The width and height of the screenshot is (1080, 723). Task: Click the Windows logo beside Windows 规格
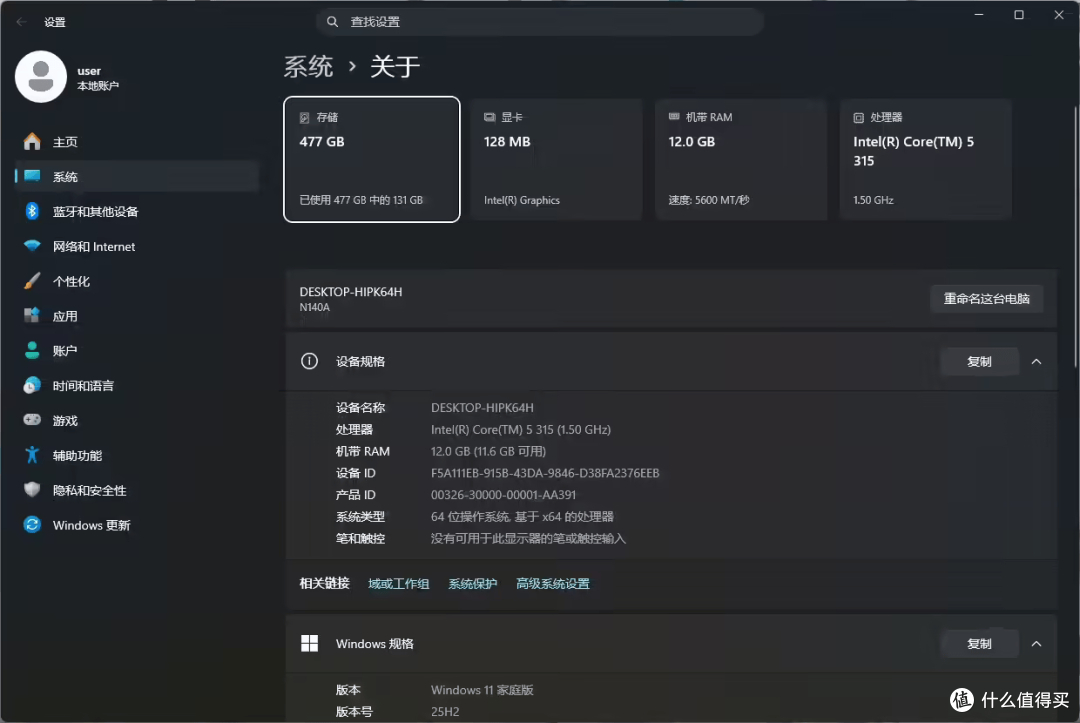coord(309,643)
